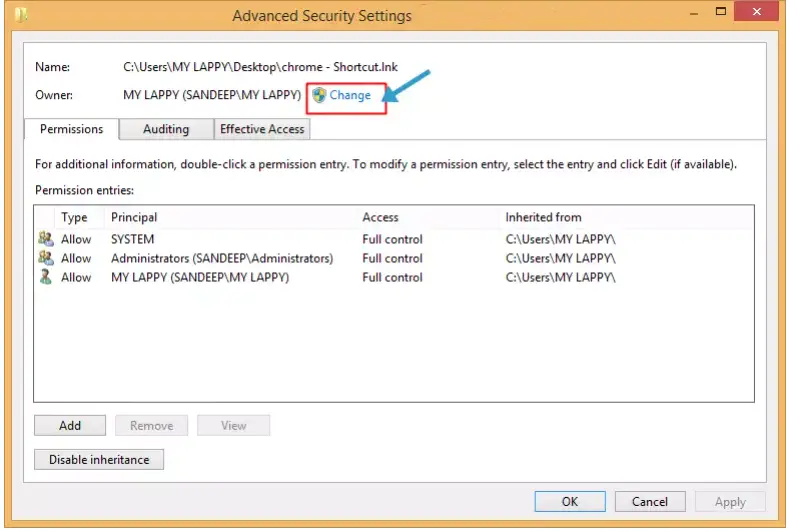Select the Permissions tab
The image size is (789, 531).
click(x=71, y=129)
